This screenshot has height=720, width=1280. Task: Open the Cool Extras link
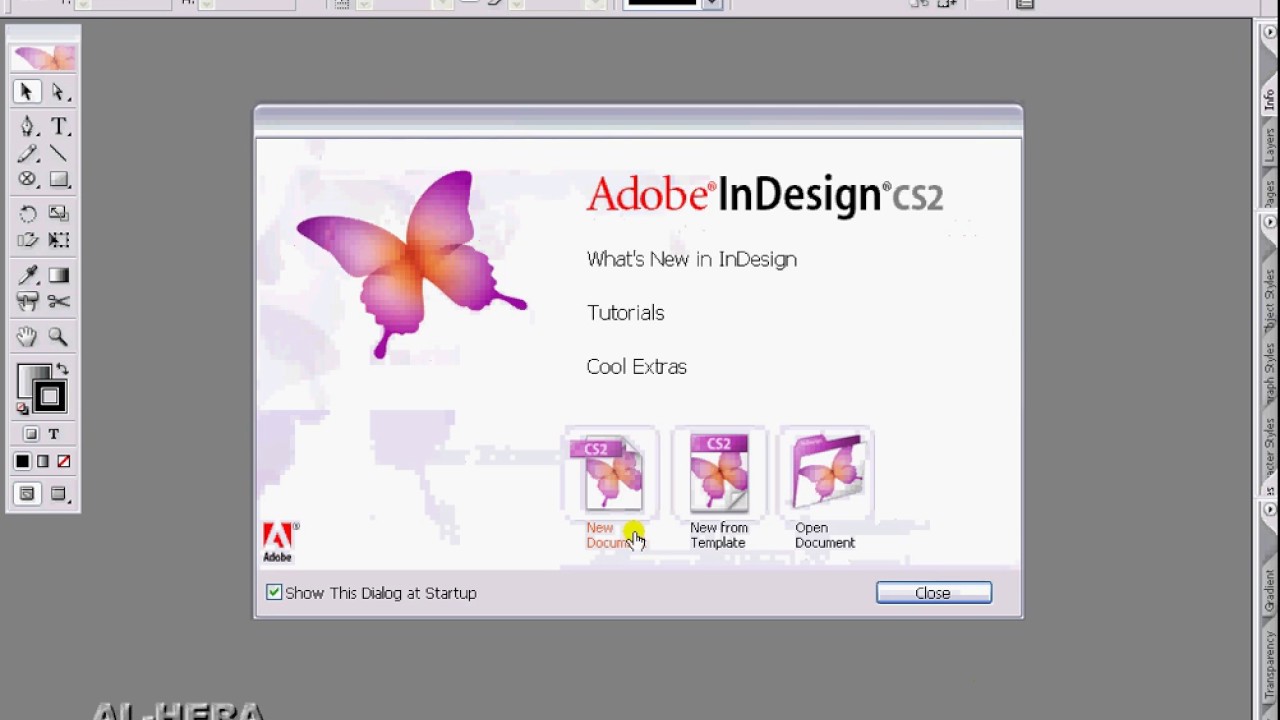637,367
